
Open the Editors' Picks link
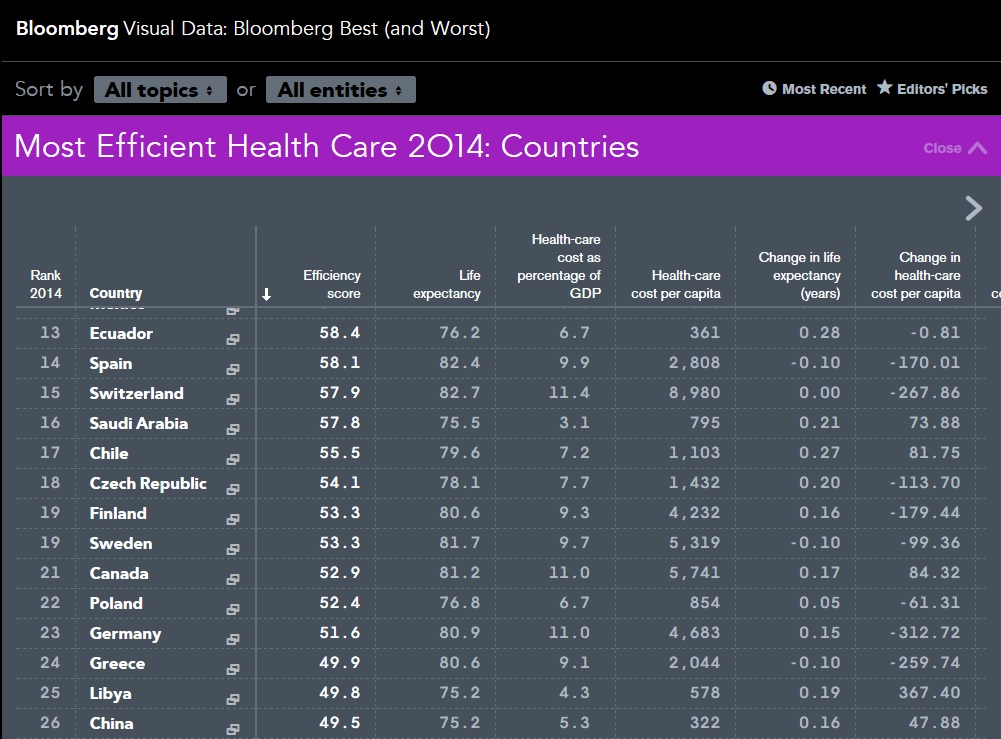[x=941, y=89]
